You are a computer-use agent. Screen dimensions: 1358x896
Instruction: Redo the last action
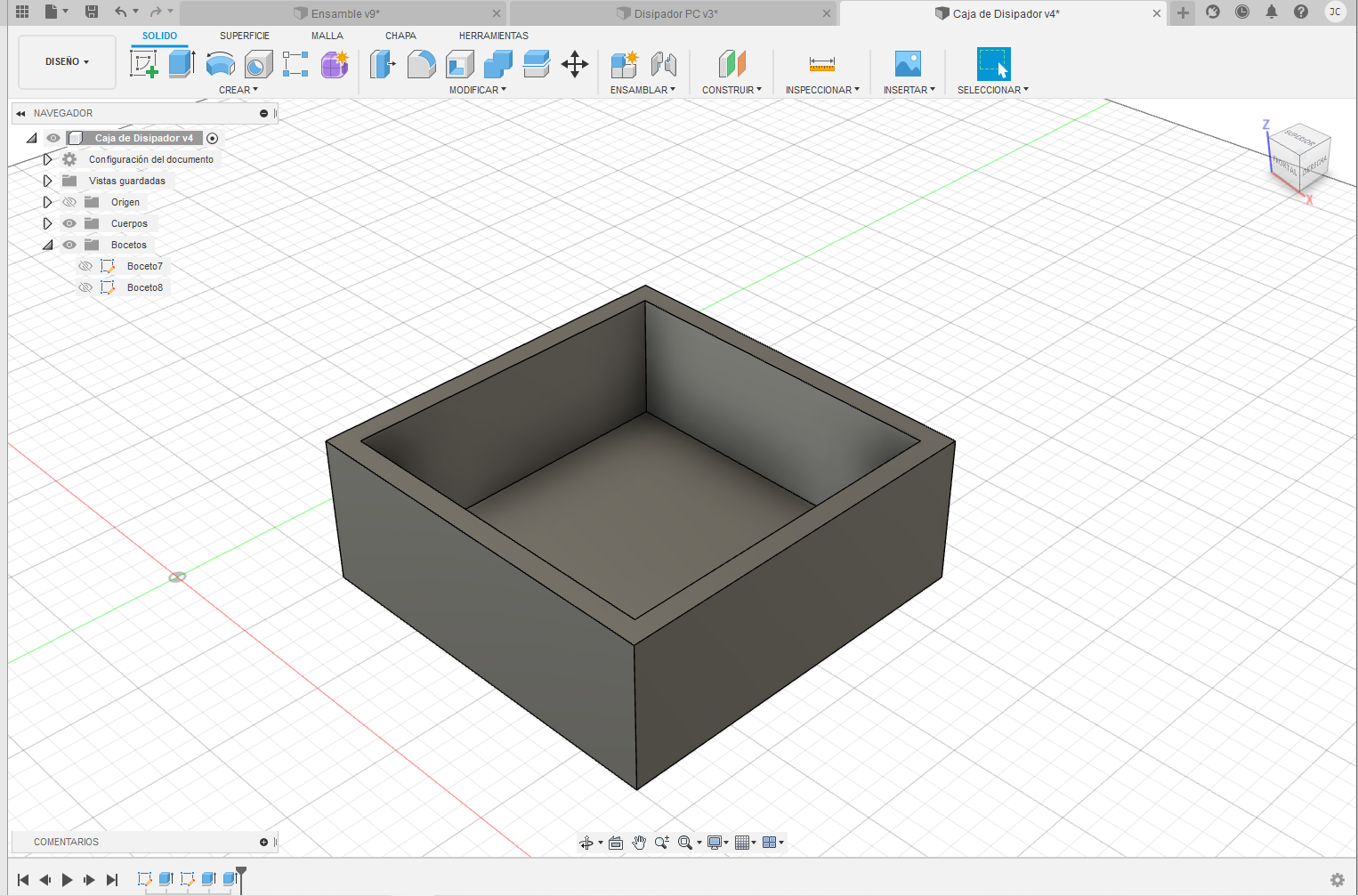point(157,12)
